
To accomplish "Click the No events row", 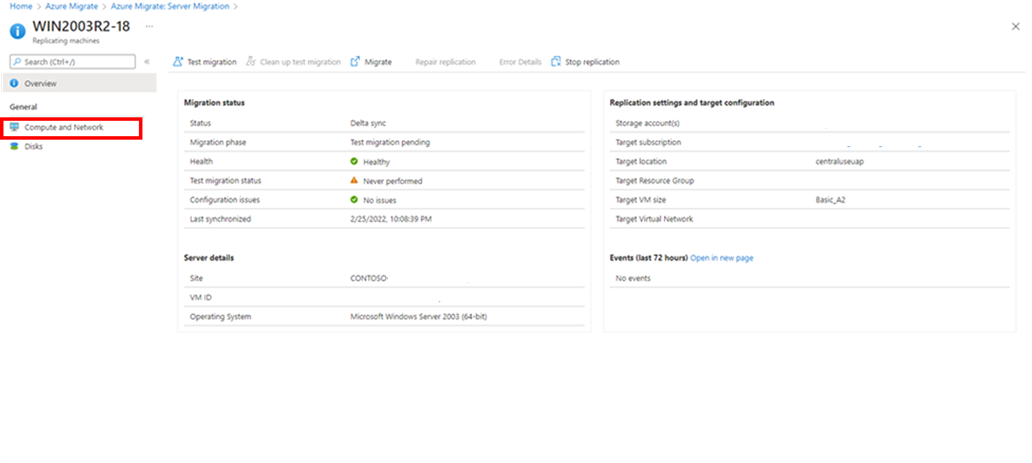I will point(810,278).
